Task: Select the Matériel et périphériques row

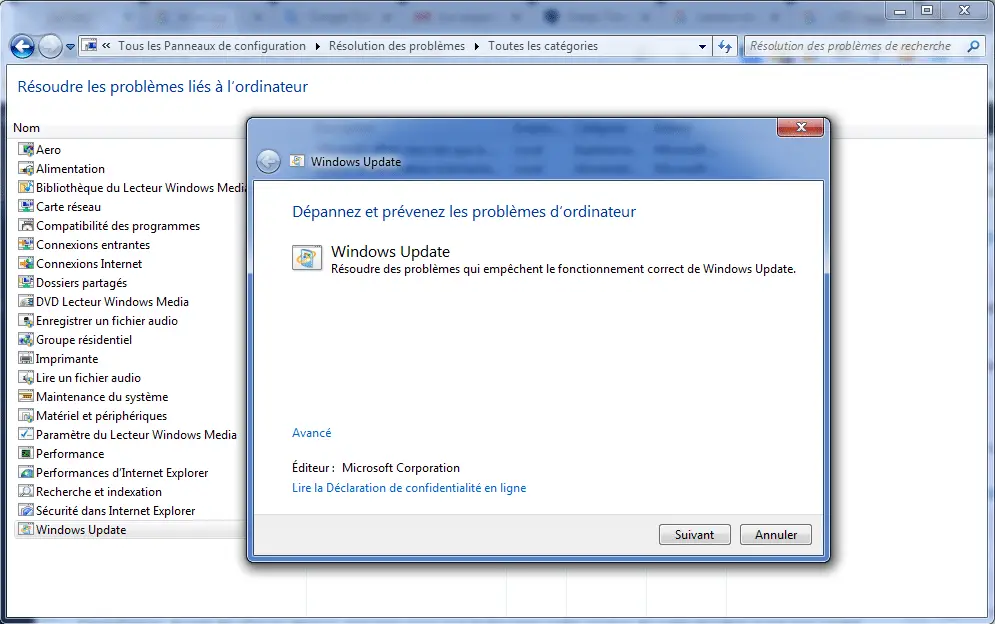Action: pos(102,416)
